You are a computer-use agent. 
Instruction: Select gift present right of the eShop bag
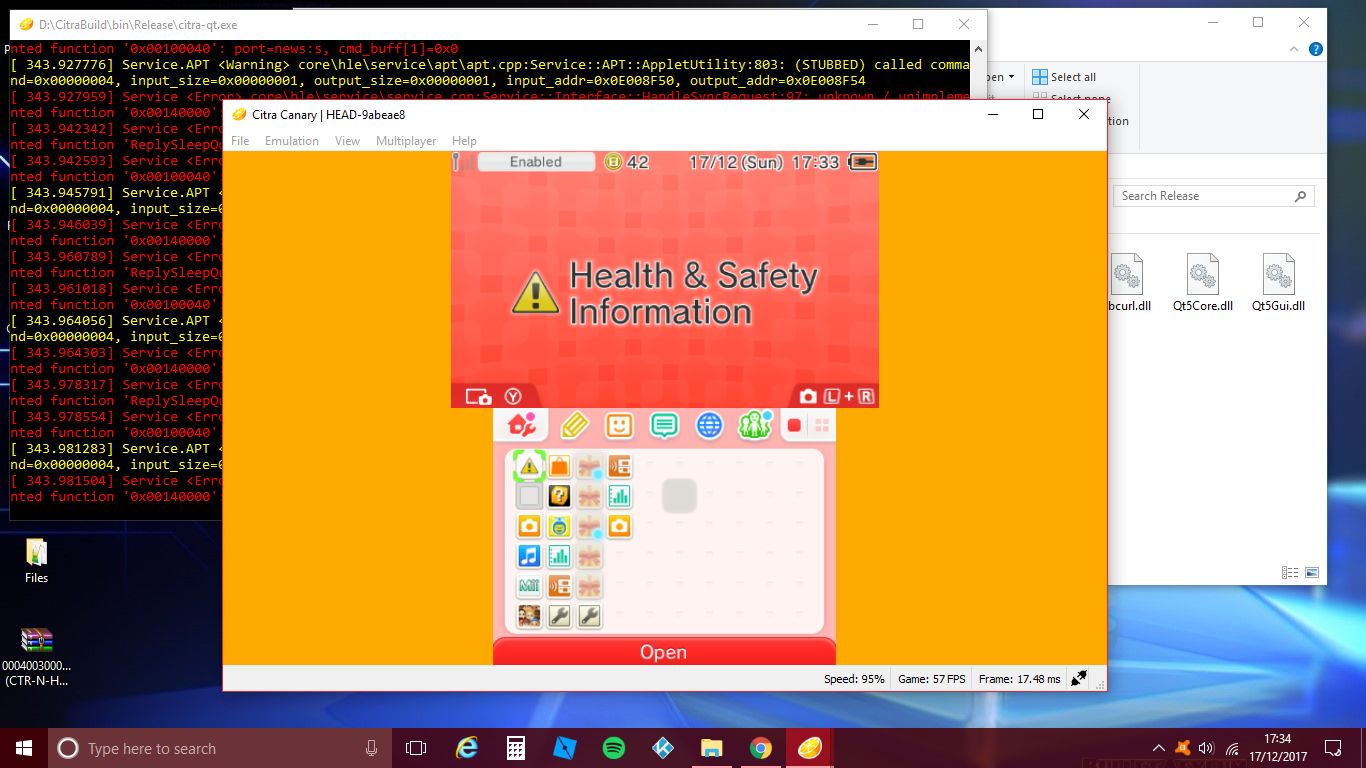(589, 465)
